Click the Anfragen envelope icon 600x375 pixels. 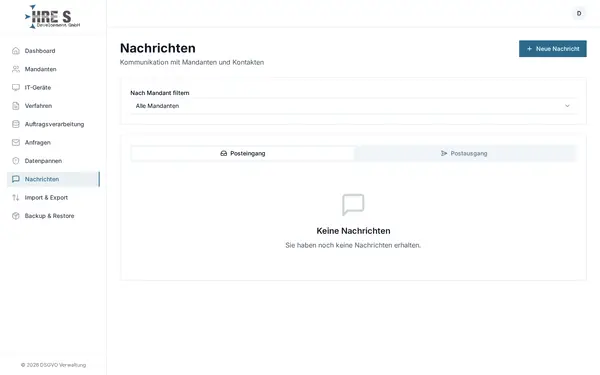16,142
